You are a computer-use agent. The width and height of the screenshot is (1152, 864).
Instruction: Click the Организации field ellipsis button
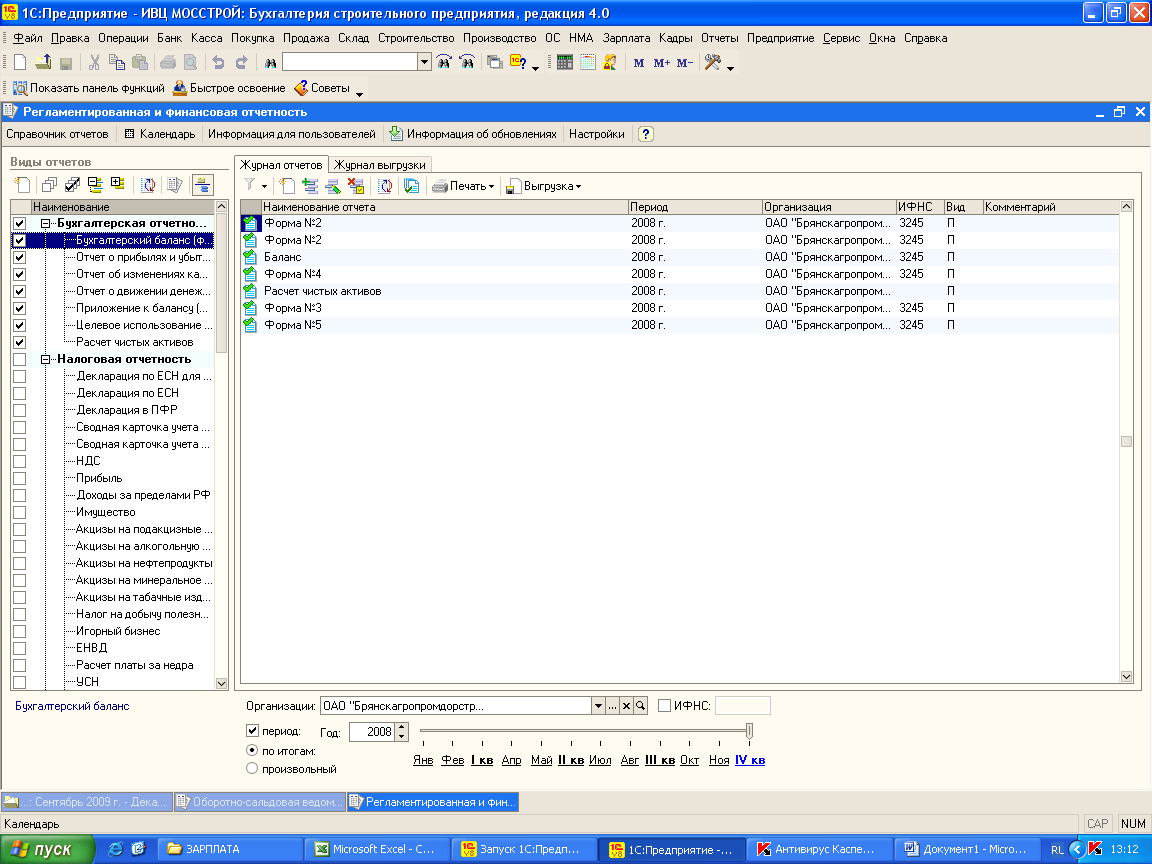pos(613,706)
